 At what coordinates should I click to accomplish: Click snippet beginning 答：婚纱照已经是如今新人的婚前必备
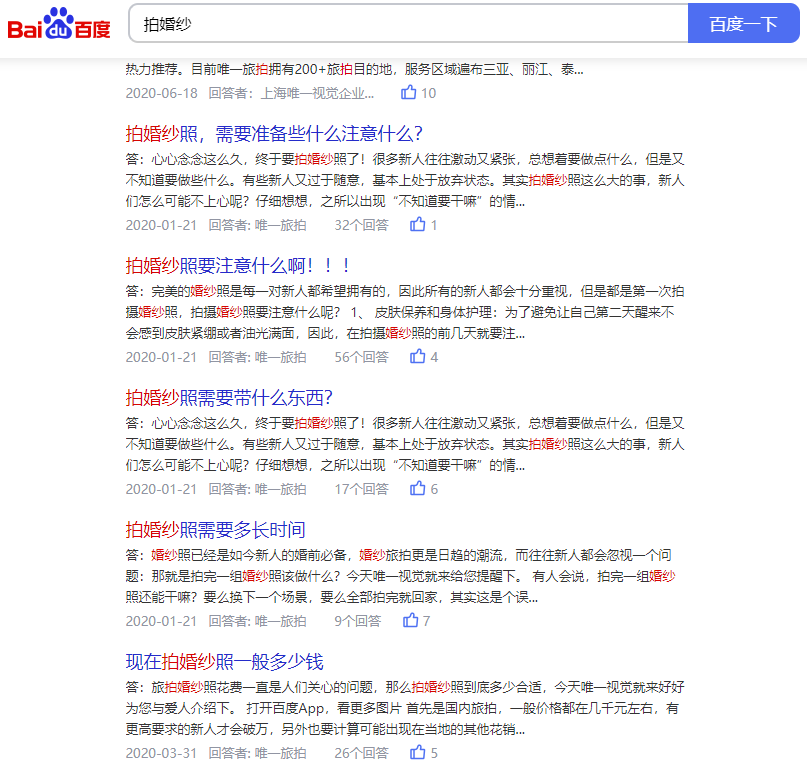401,576
